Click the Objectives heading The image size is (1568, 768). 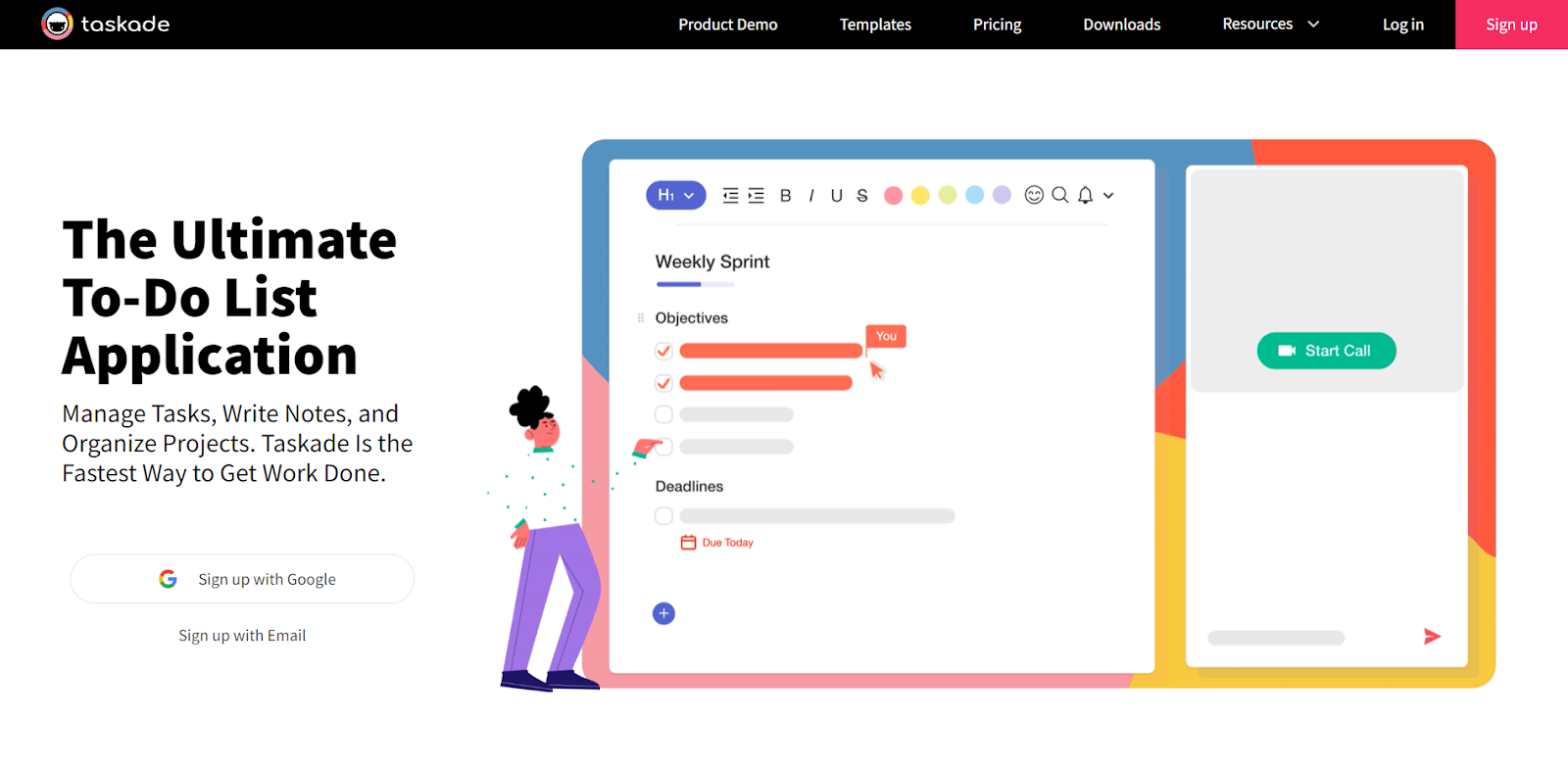pos(692,318)
